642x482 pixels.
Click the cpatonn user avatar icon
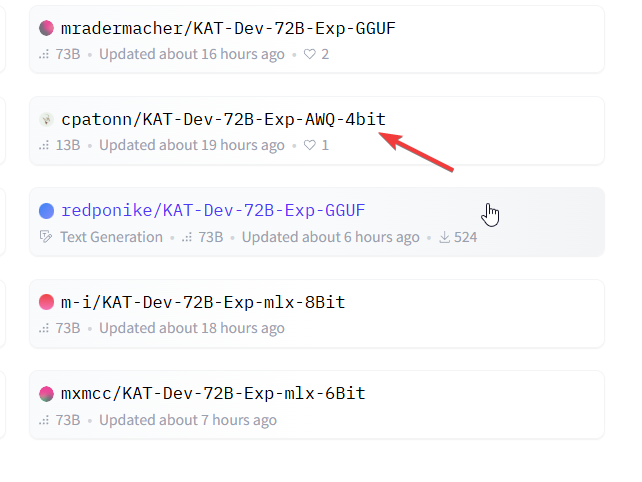pos(46,120)
